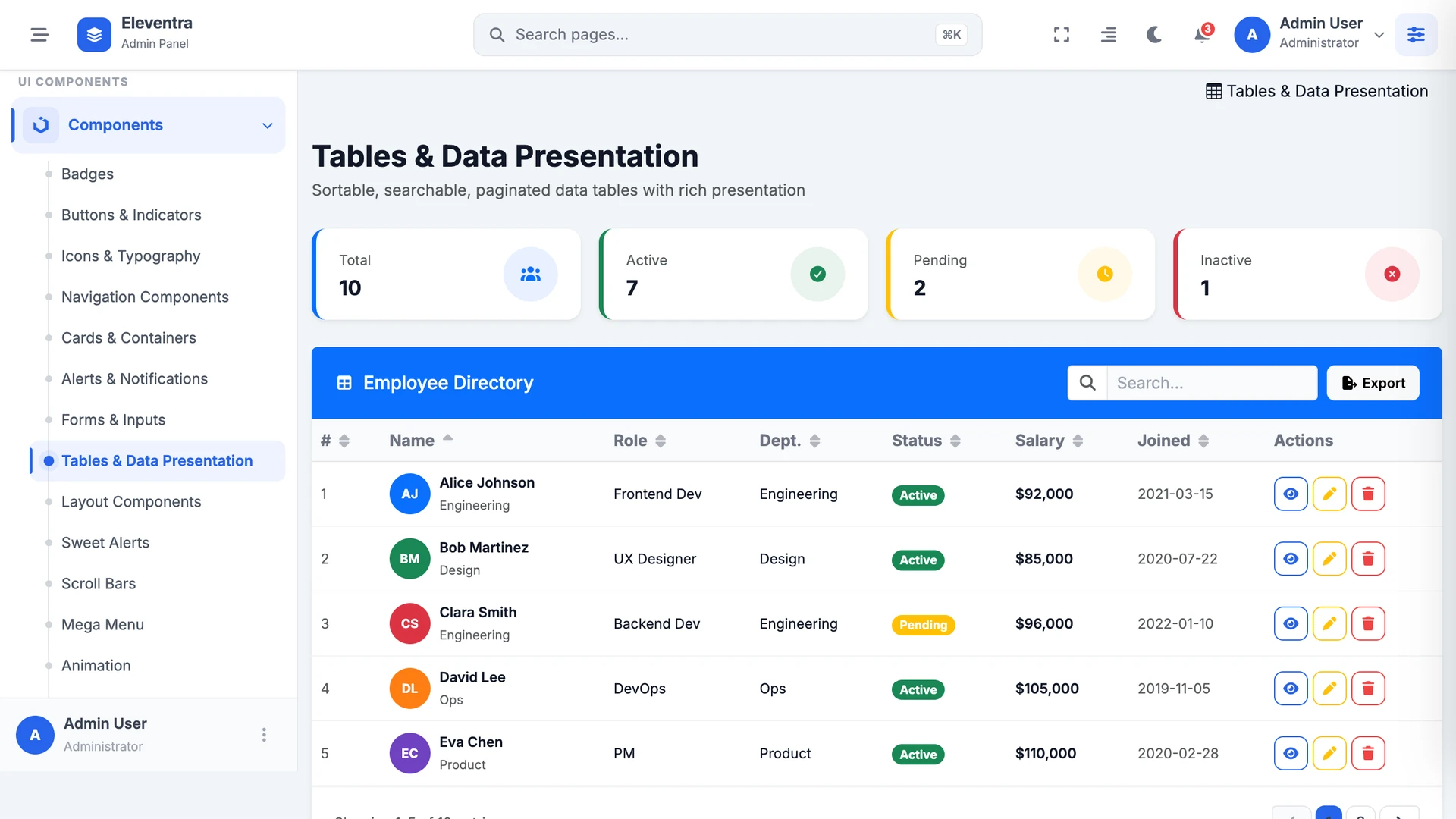Click the AJ avatar for Alice Johnson

tap(409, 494)
